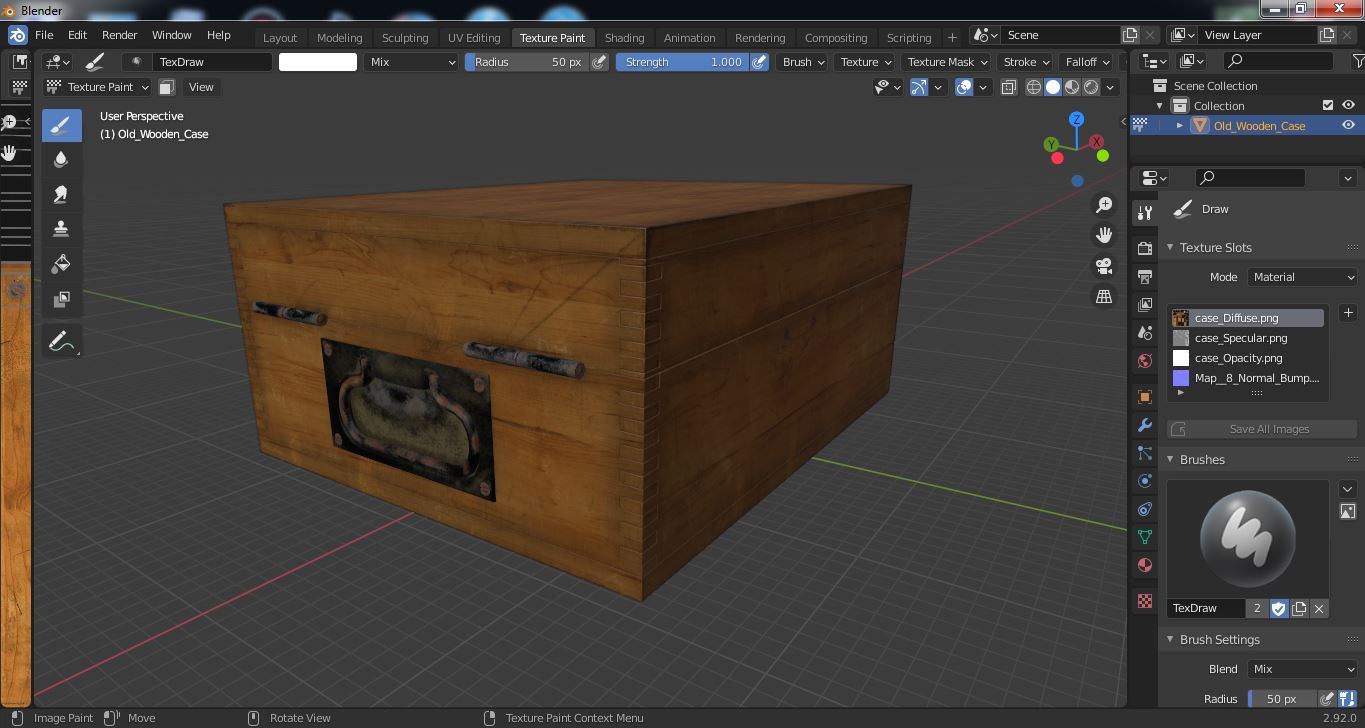Select the Soften tool
1365x728 pixels.
(x=61, y=160)
